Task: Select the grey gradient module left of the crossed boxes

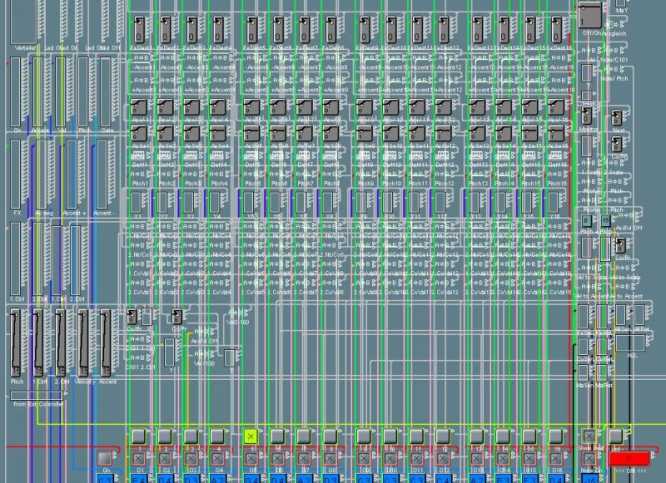Action: point(105,459)
